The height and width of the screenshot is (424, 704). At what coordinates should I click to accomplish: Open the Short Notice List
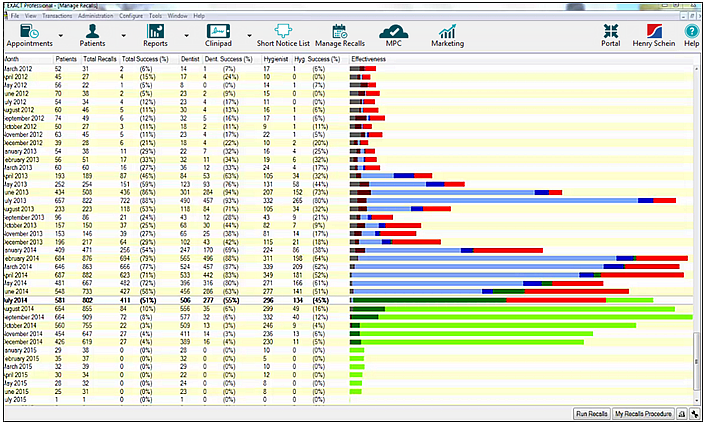[283, 35]
